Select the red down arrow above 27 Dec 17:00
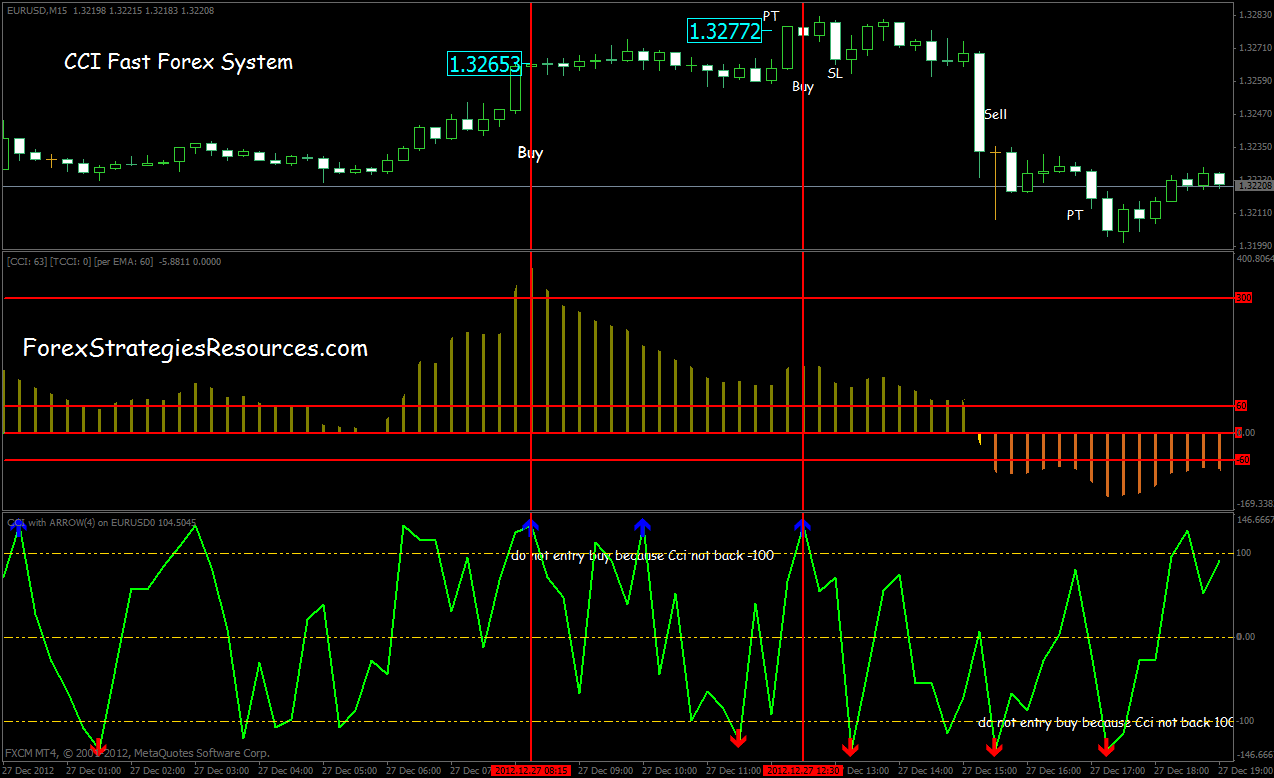Image resolution: width=1274 pixels, height=778 pixels. (1107, 746)
